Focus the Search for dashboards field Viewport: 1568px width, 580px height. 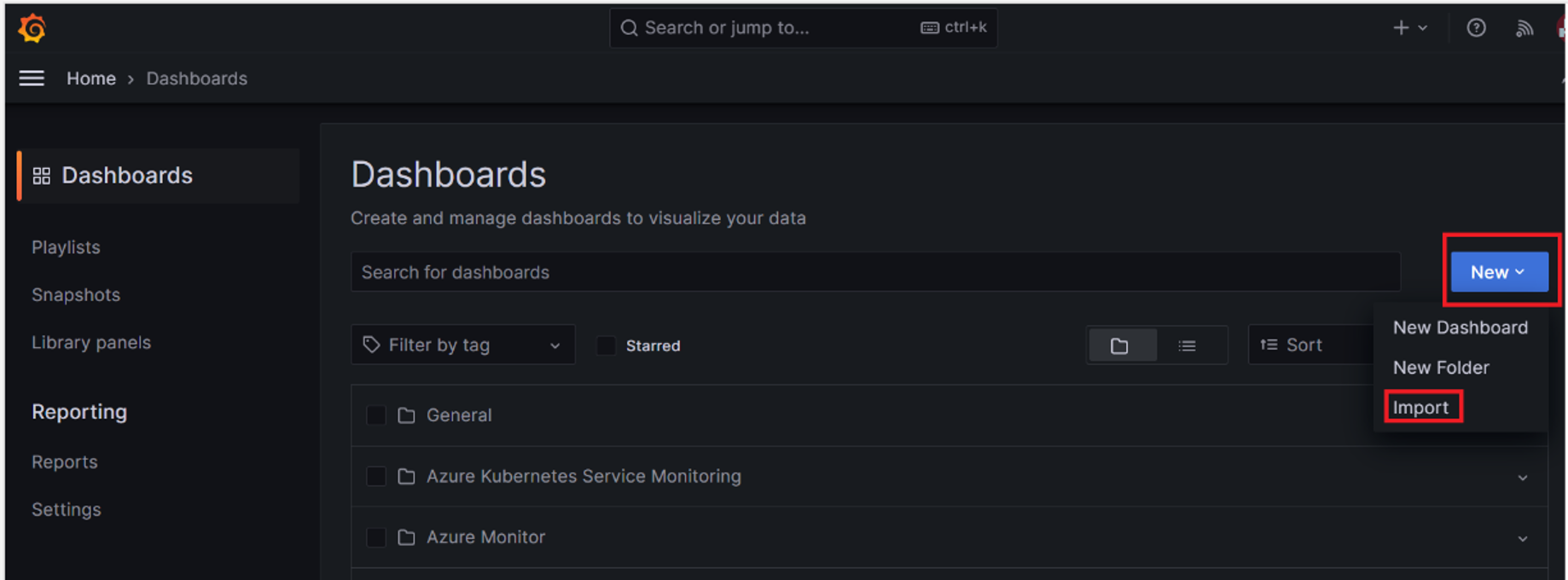pos(875,272)
